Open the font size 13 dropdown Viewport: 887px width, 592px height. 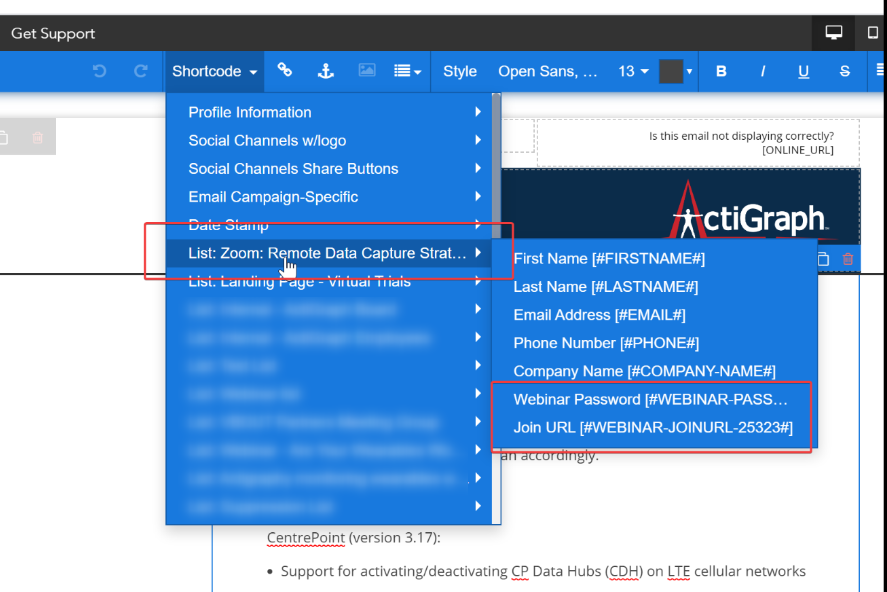pos(633,71)
